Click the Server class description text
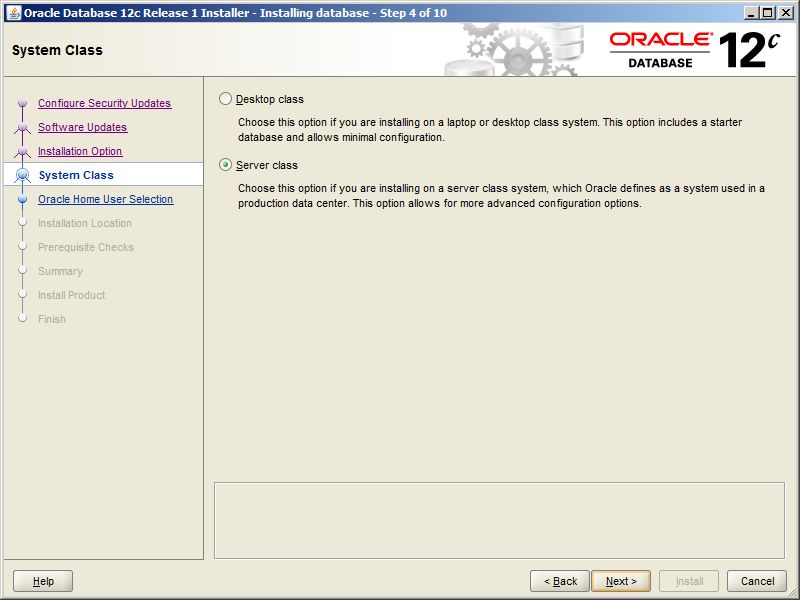This screenshot has width=800, height=600. click(x=501, y=195)
